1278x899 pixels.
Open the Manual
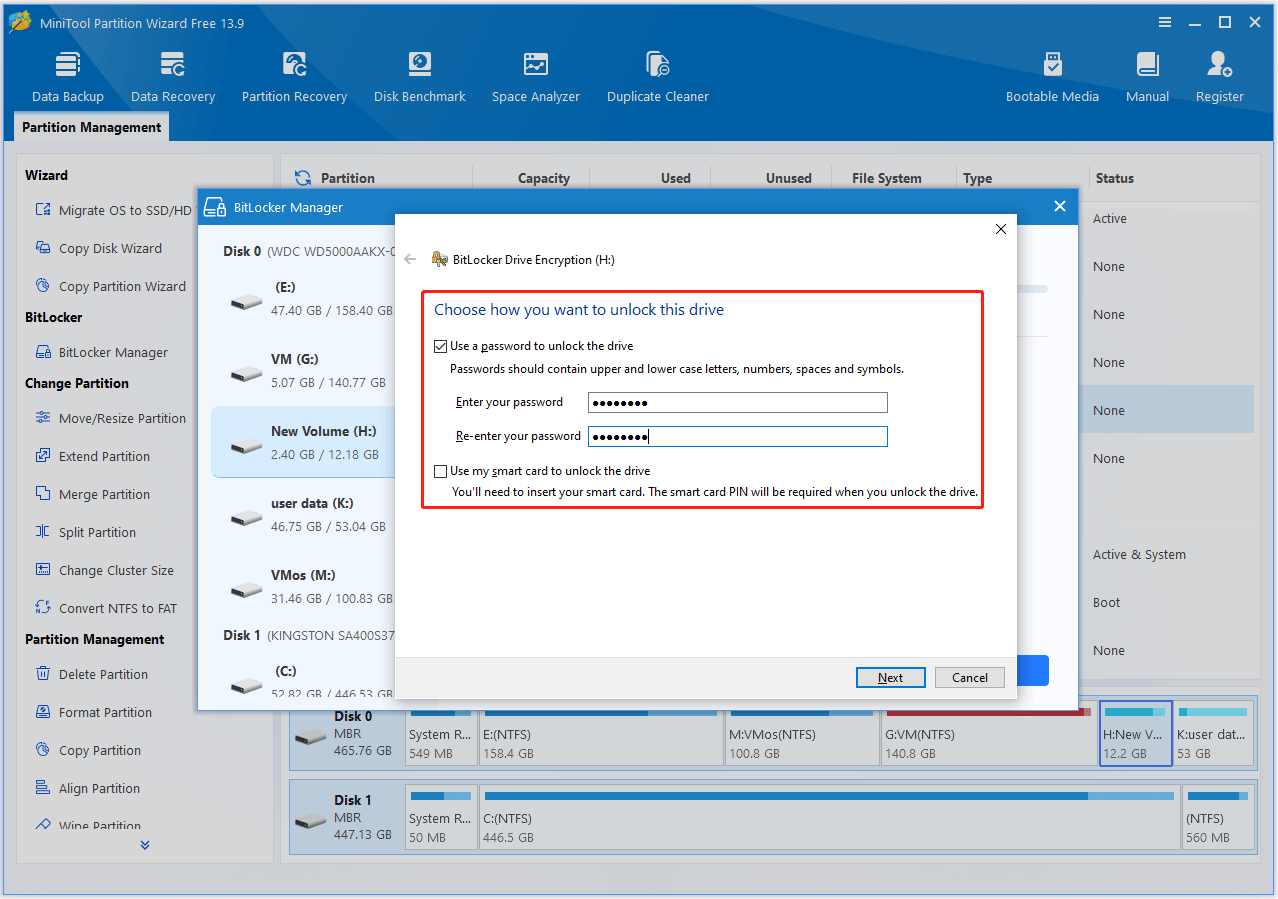(x=1147, y=77)
